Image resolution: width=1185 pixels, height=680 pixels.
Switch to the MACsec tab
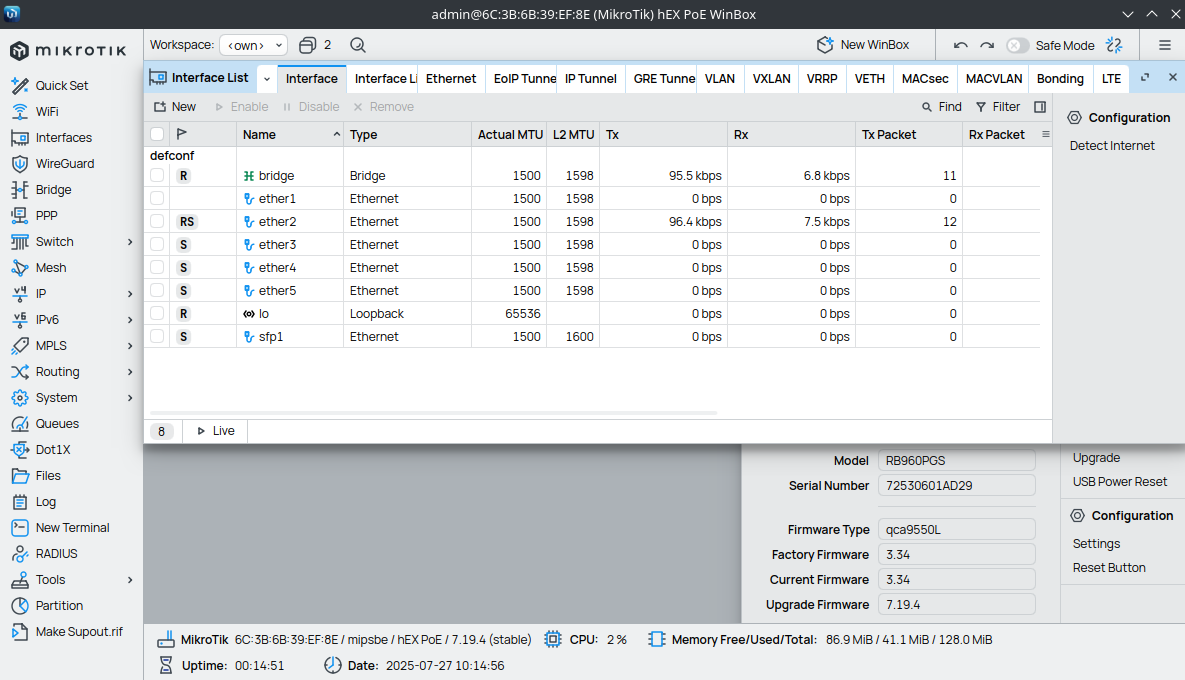925,79
